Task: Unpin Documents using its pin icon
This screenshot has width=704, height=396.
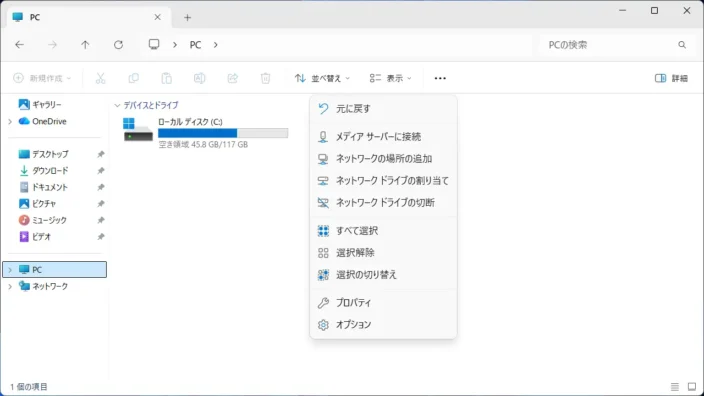Action: (101, 187)
